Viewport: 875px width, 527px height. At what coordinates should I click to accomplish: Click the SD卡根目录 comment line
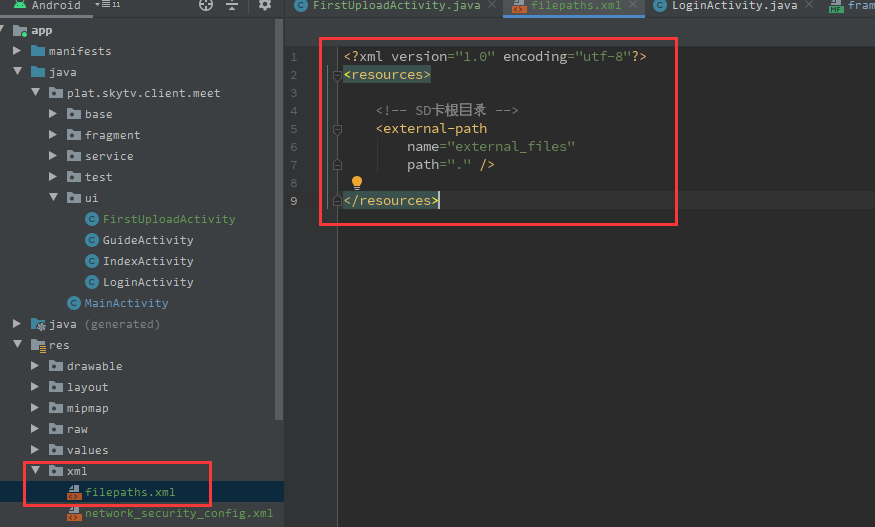click(447, 110)
